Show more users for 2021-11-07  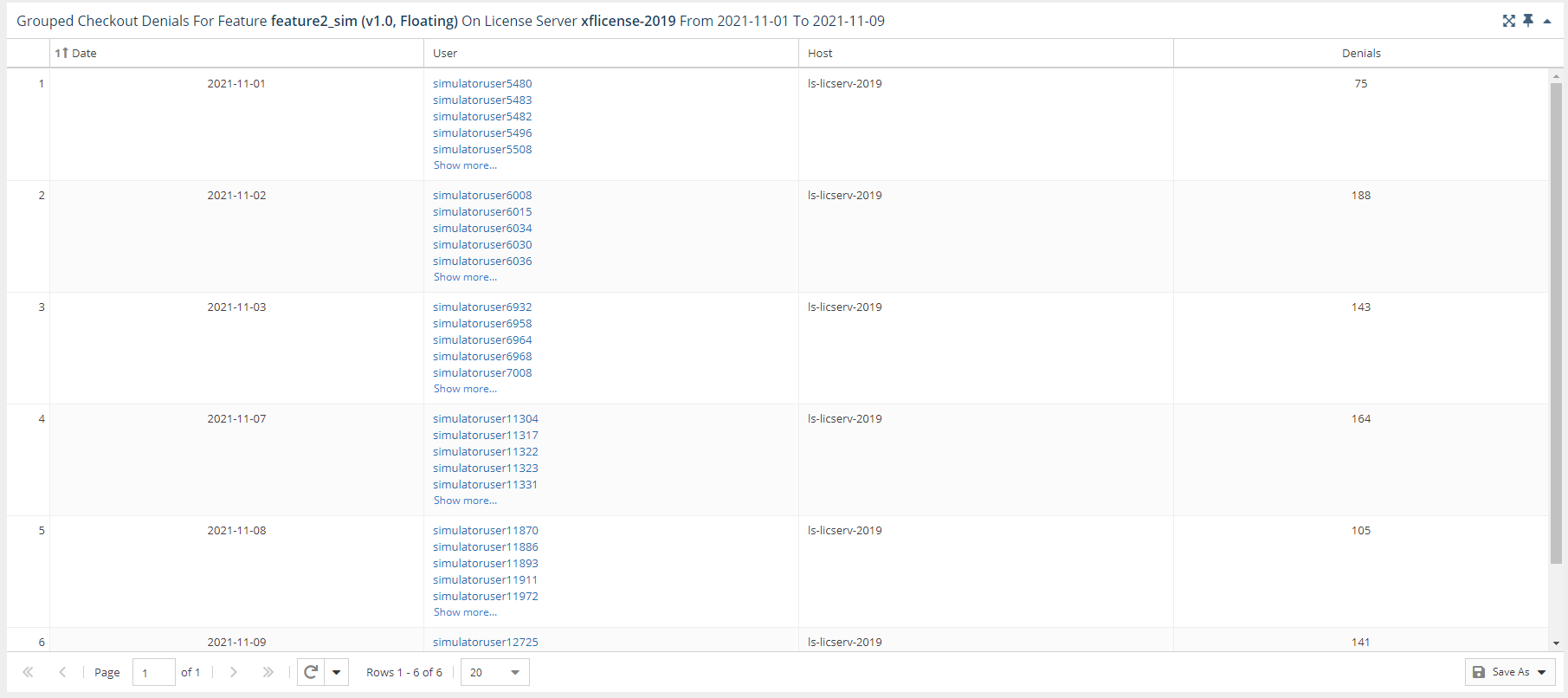[x=465, y=501]
